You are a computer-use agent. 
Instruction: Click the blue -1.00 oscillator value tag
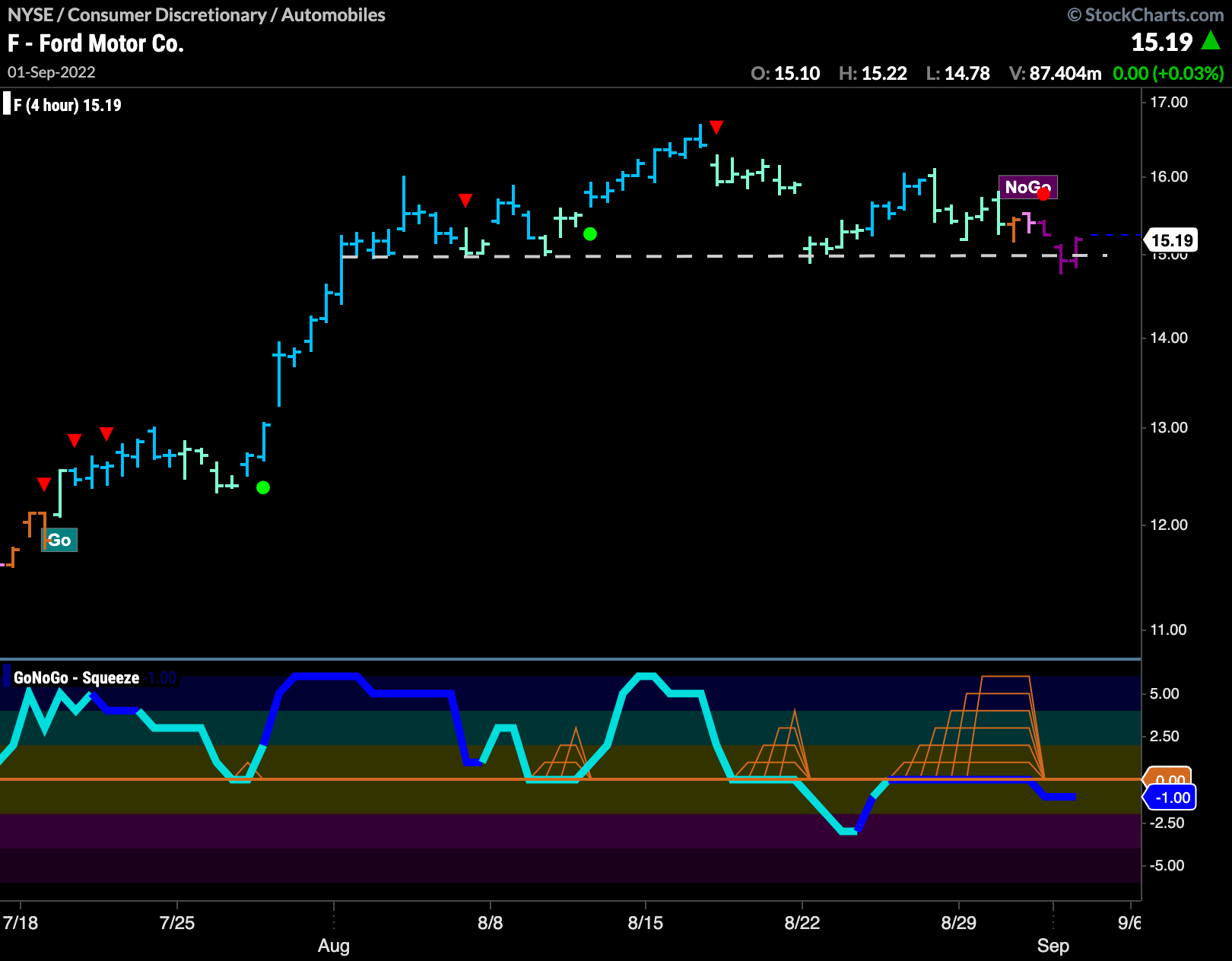point(1172,798)
